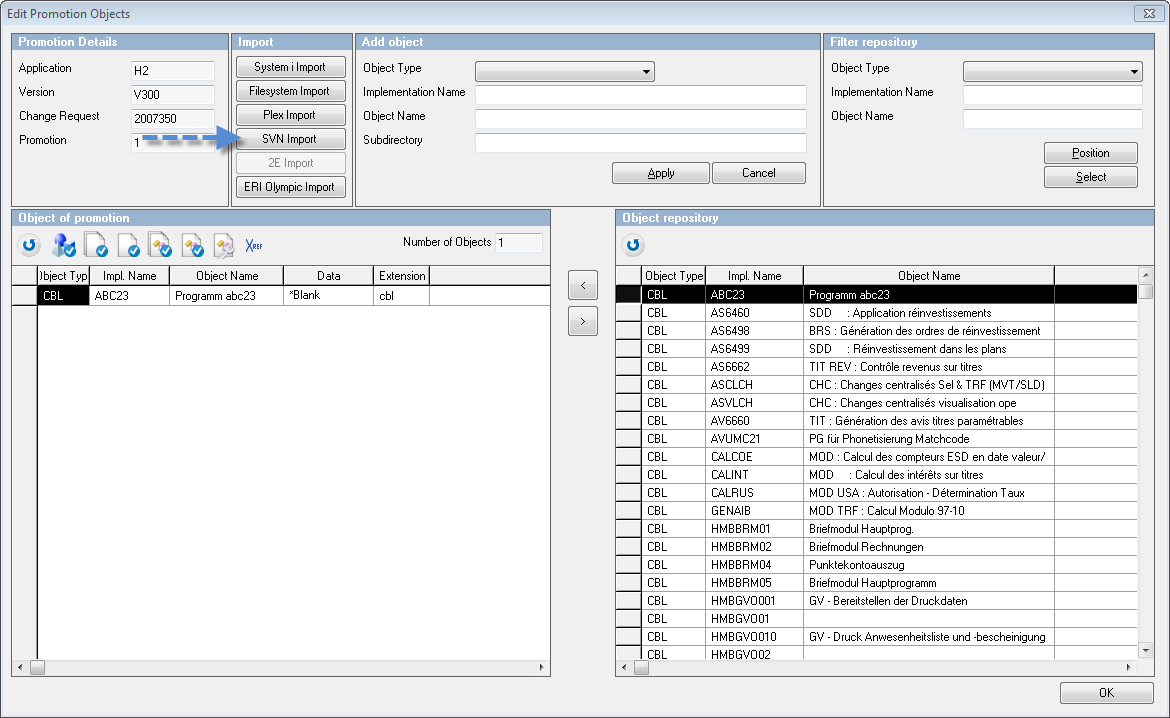
Task: Click ERI Olympic Import button
Action: click(290, 187)
